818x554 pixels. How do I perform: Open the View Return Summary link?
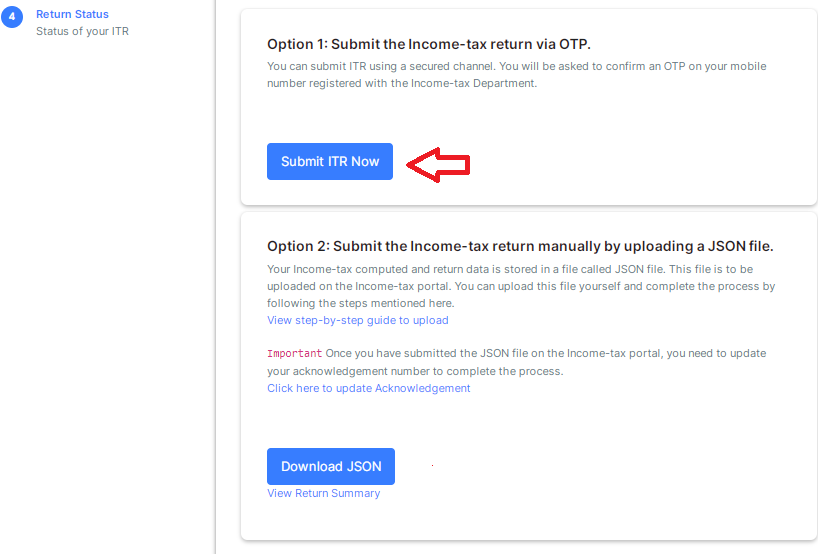click(x=323, y=493)
